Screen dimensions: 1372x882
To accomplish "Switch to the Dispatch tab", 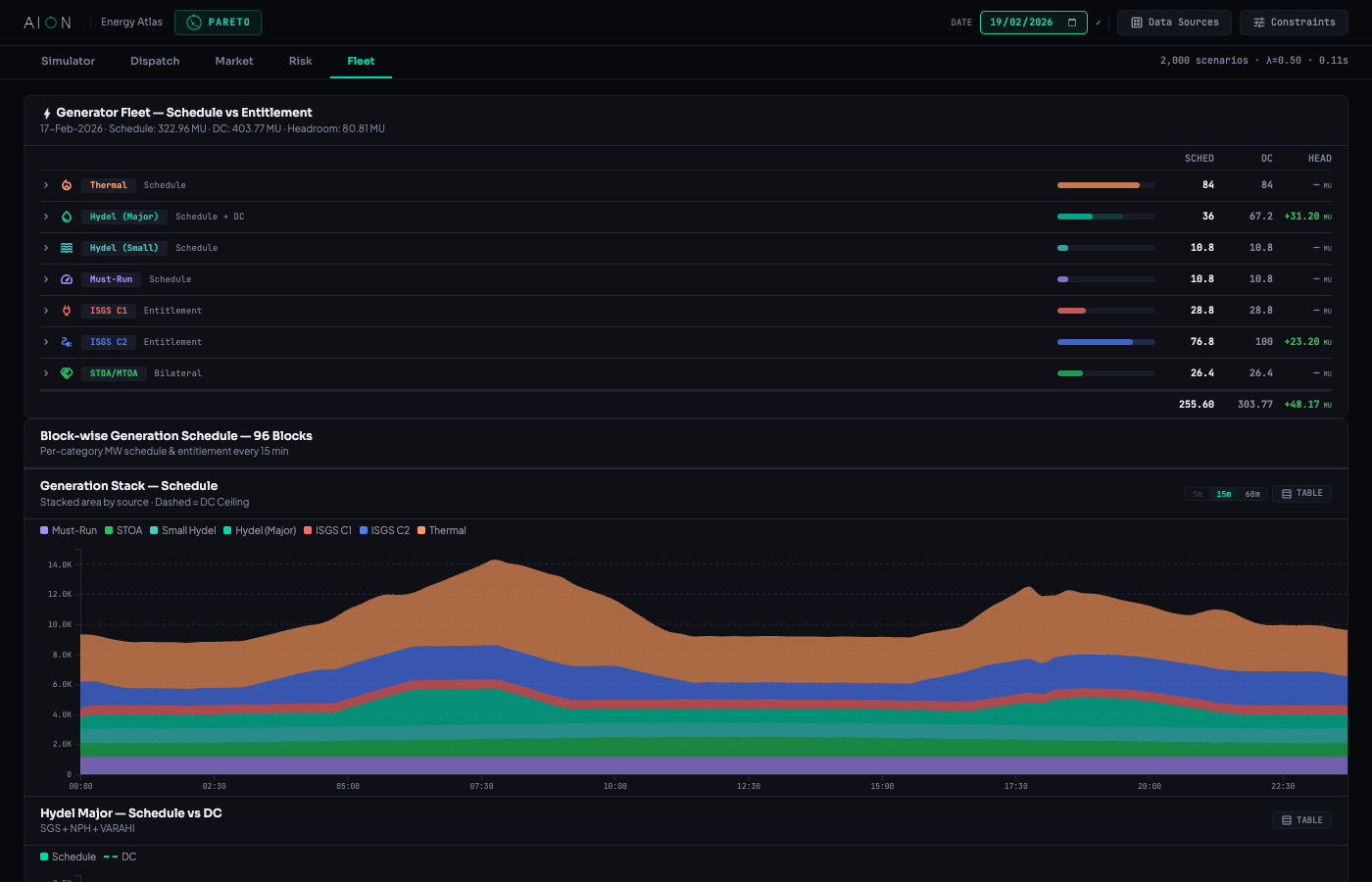I will (x=155, y=60).
